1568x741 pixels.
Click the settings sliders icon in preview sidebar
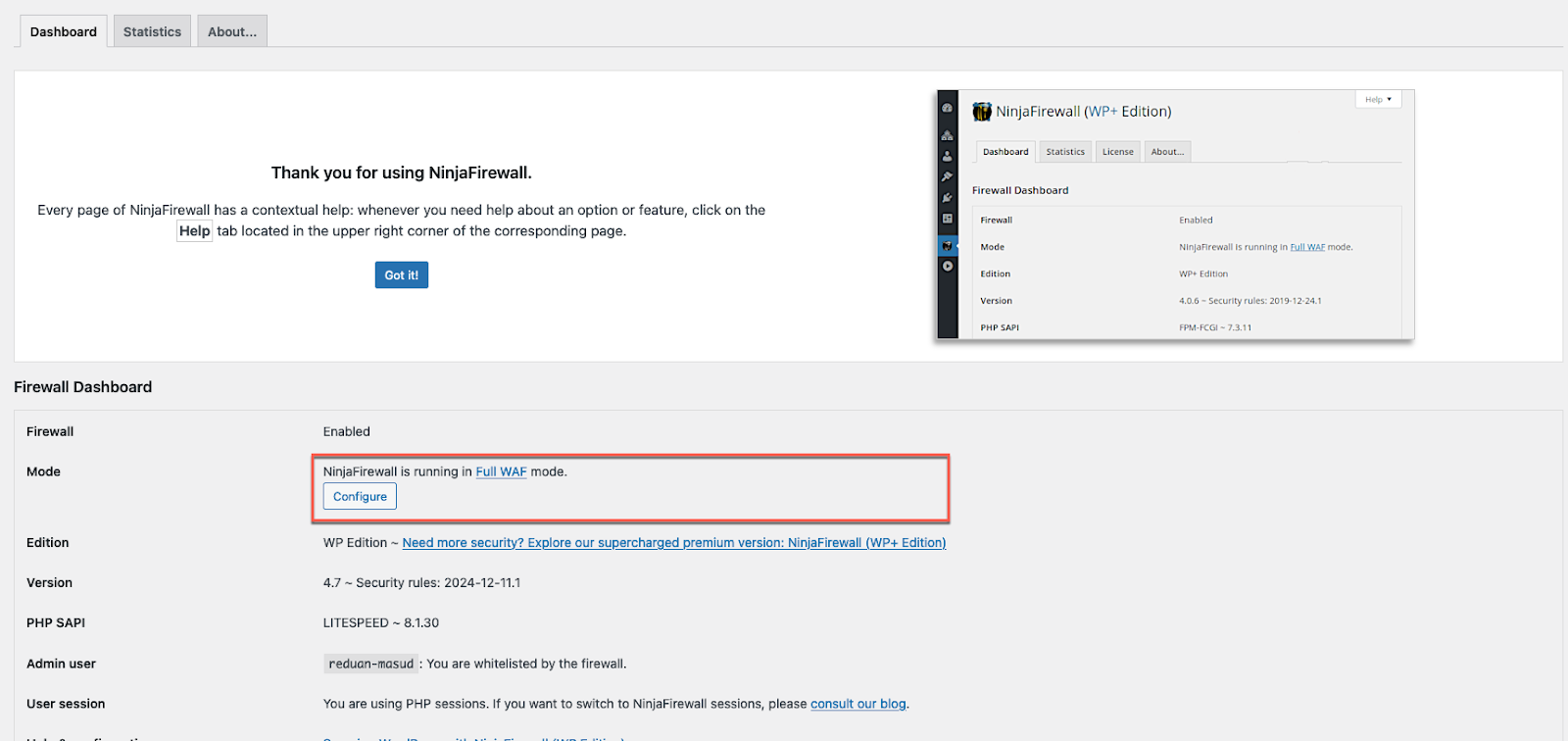click(947, 219)
